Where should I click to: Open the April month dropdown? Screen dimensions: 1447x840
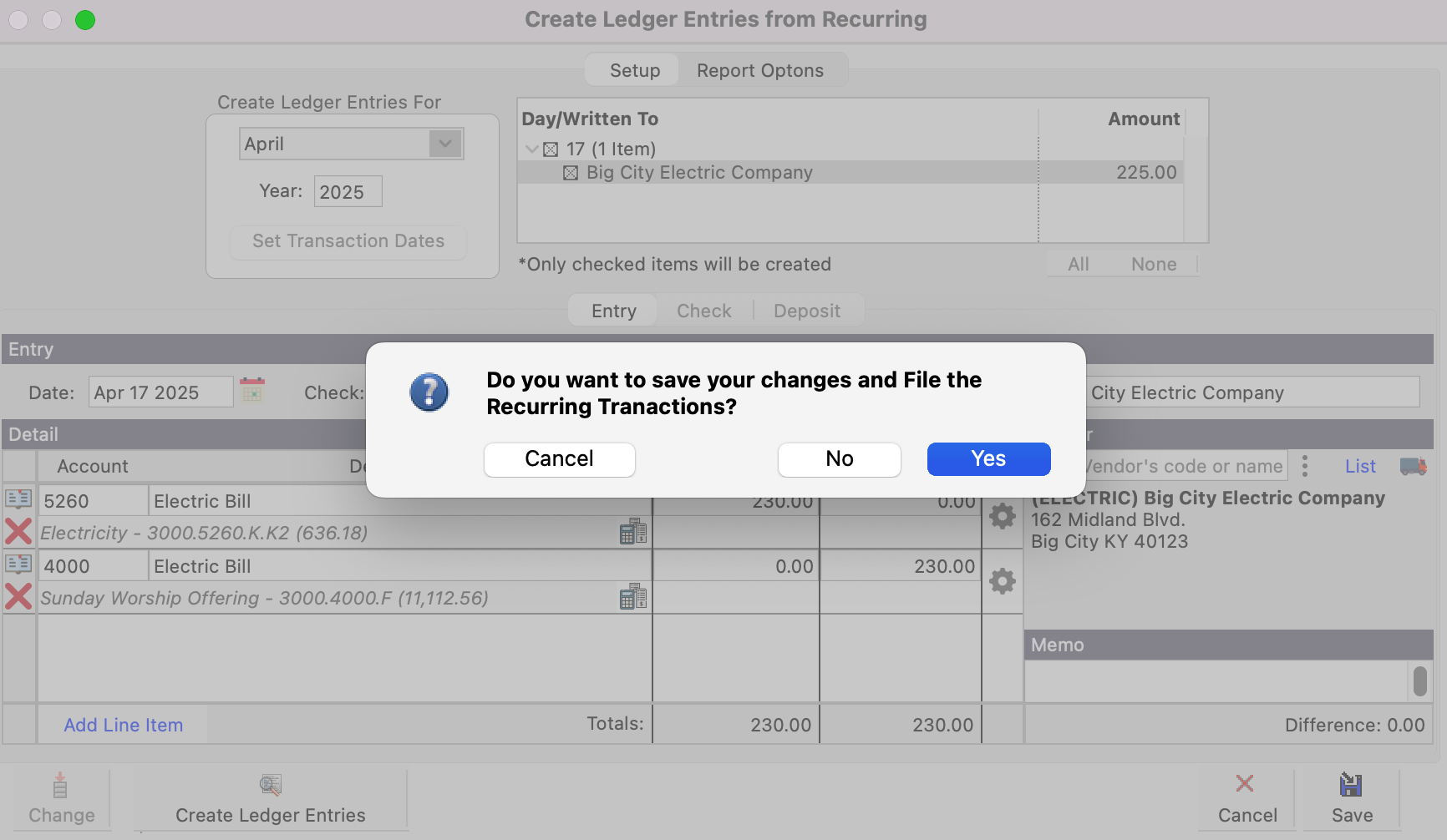click(445, 144)
